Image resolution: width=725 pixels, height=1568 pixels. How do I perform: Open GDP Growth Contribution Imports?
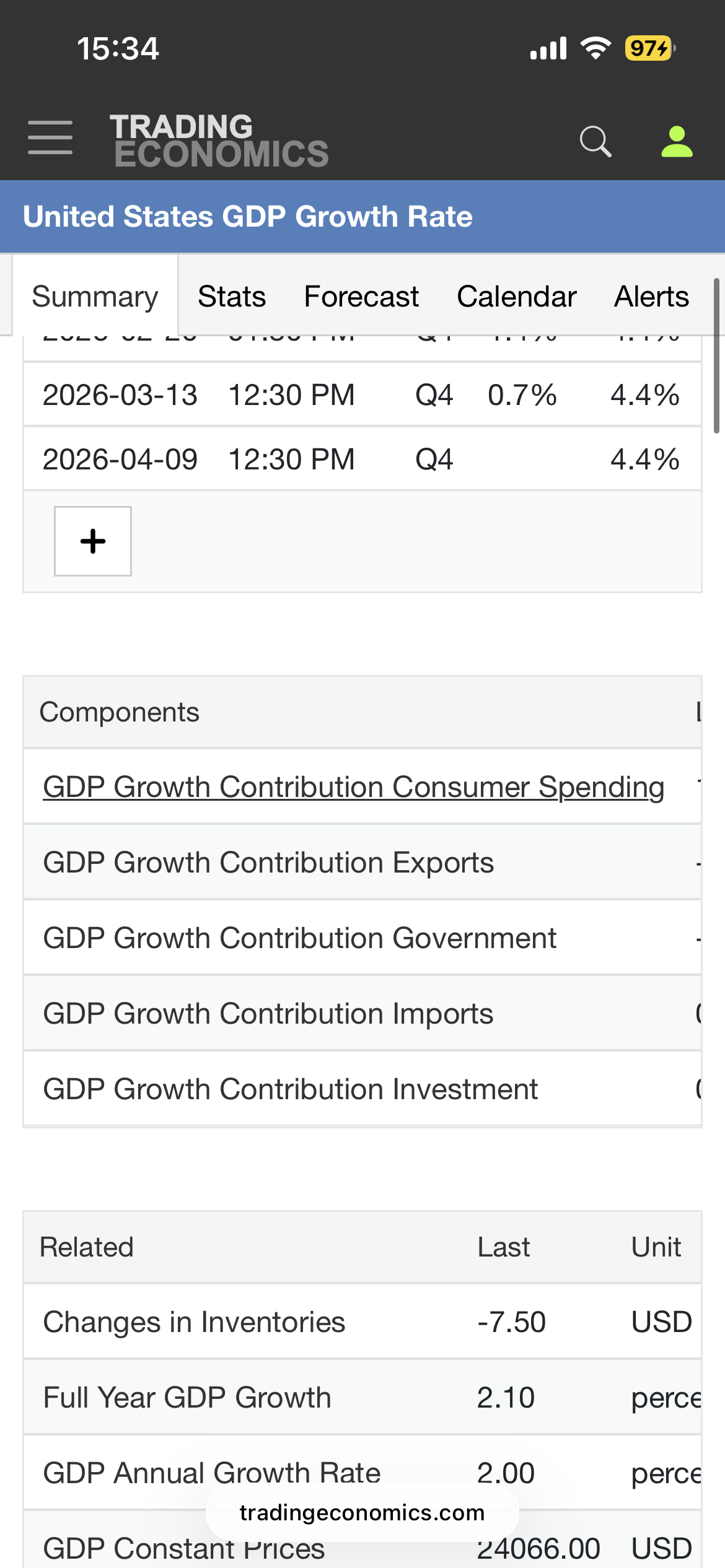click(268, 1014)
